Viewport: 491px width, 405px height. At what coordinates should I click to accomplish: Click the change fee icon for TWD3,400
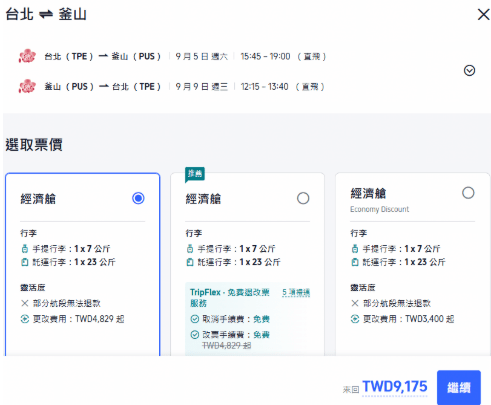[x=355, y=319]
